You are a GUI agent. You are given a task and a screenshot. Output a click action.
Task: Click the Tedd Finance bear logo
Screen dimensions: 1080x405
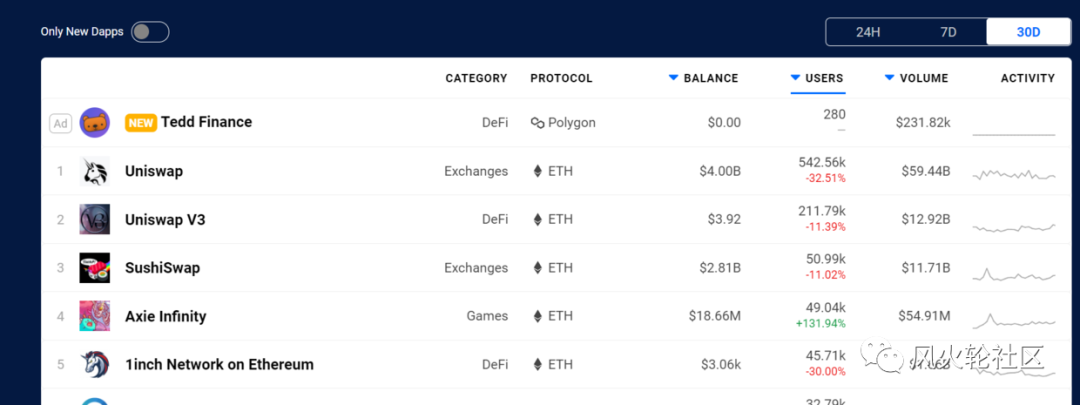[94, 123]
